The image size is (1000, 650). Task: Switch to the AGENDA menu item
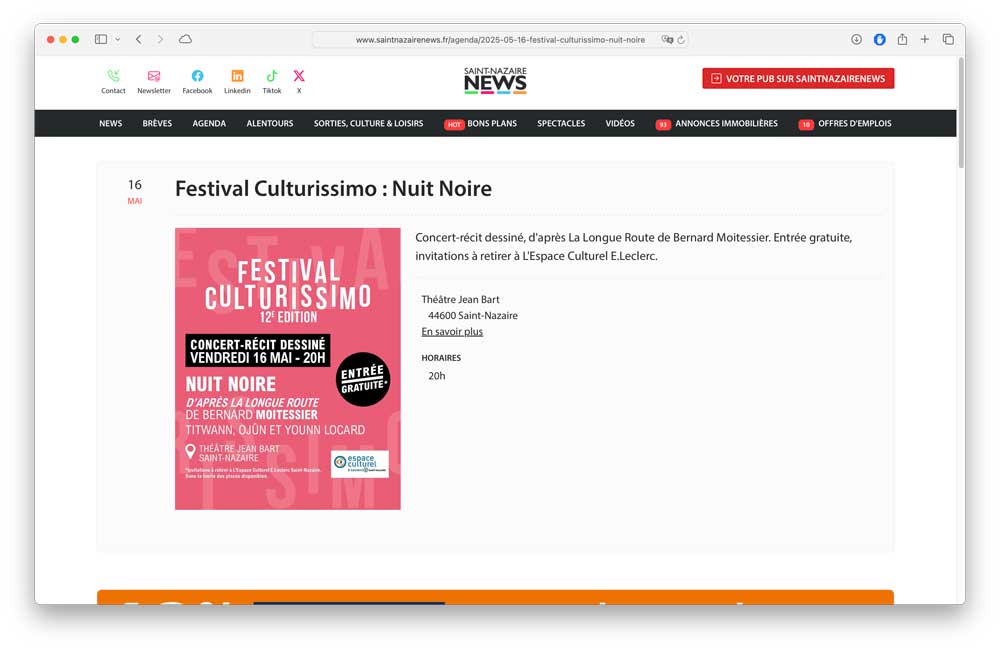[x=209, y=123]
